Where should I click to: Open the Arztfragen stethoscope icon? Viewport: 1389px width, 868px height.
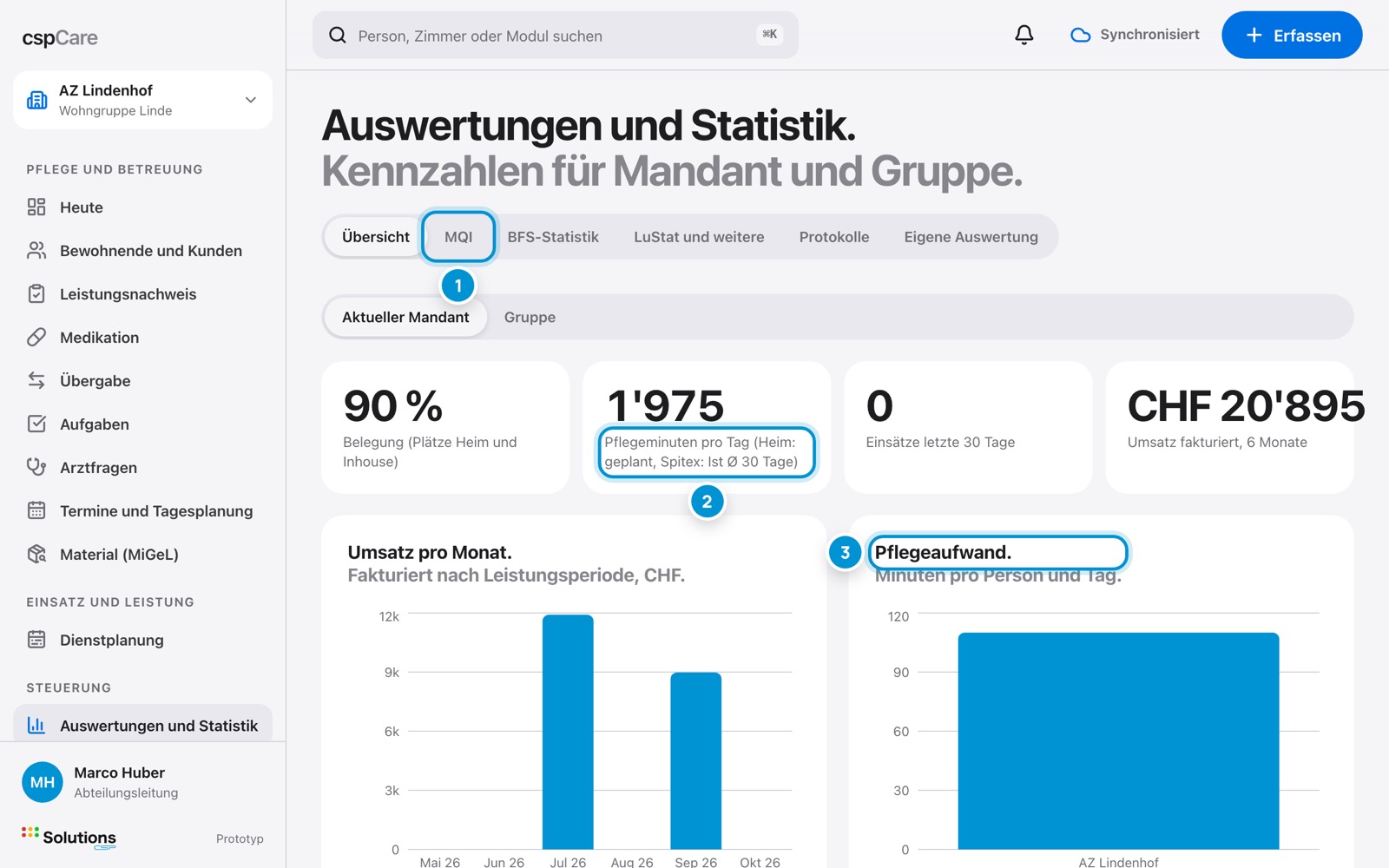(36, 467)
